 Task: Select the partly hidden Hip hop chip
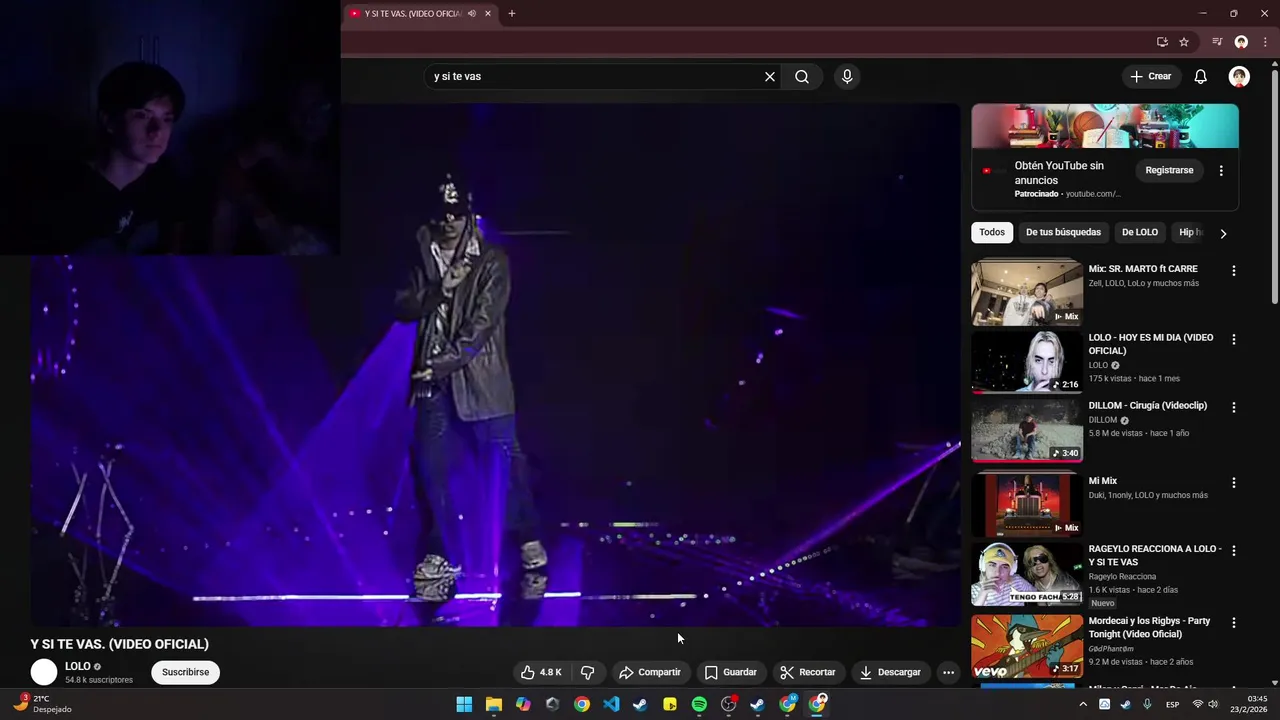(1189, 232)
